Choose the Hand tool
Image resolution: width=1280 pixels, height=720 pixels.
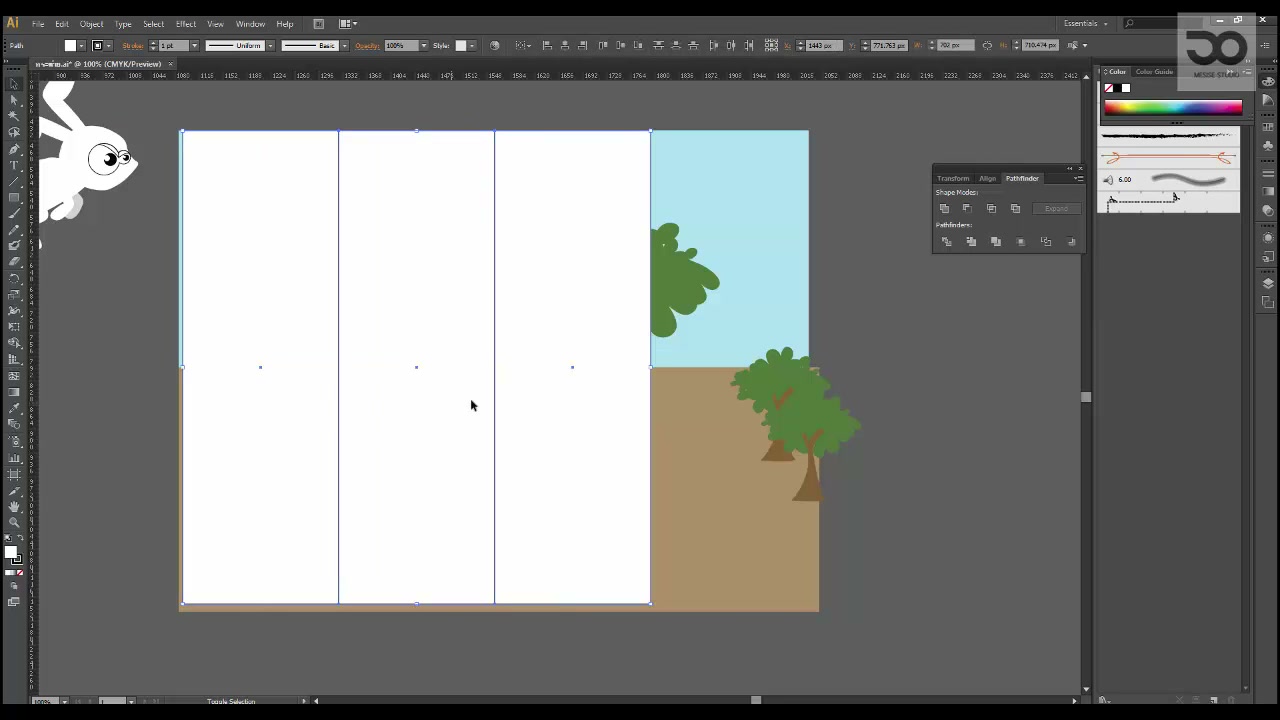(14, 507)
